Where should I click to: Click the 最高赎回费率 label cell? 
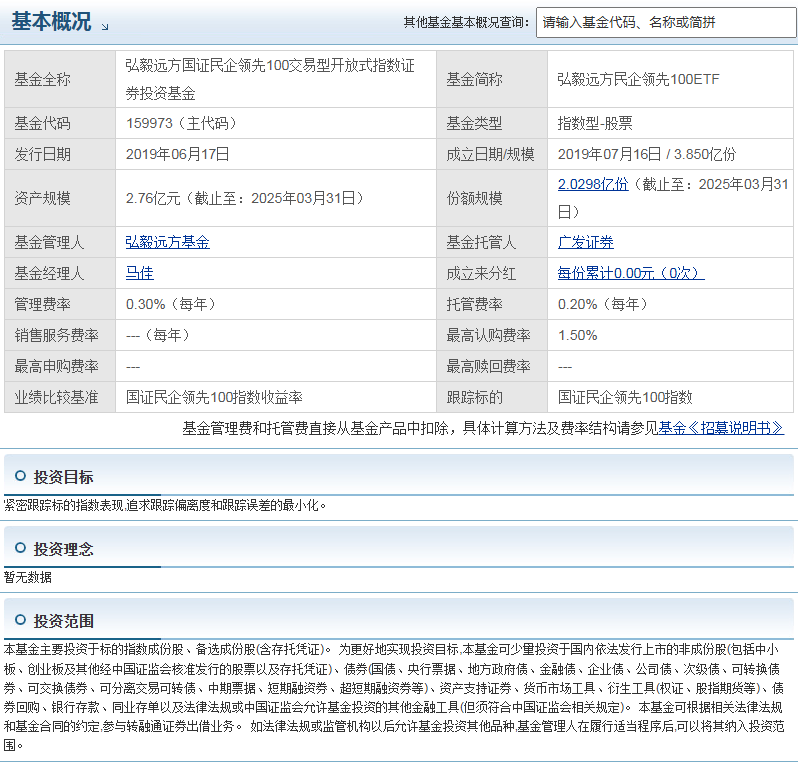pyautogui.click(x=492, y=366)
